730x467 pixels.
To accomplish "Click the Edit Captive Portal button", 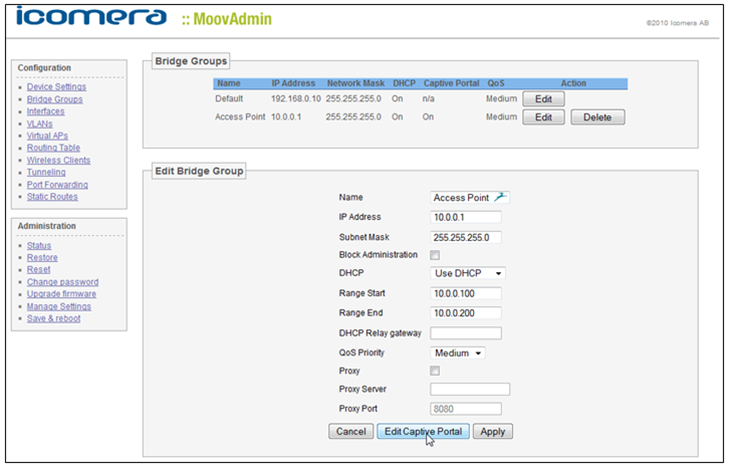I will coord(423,432).
